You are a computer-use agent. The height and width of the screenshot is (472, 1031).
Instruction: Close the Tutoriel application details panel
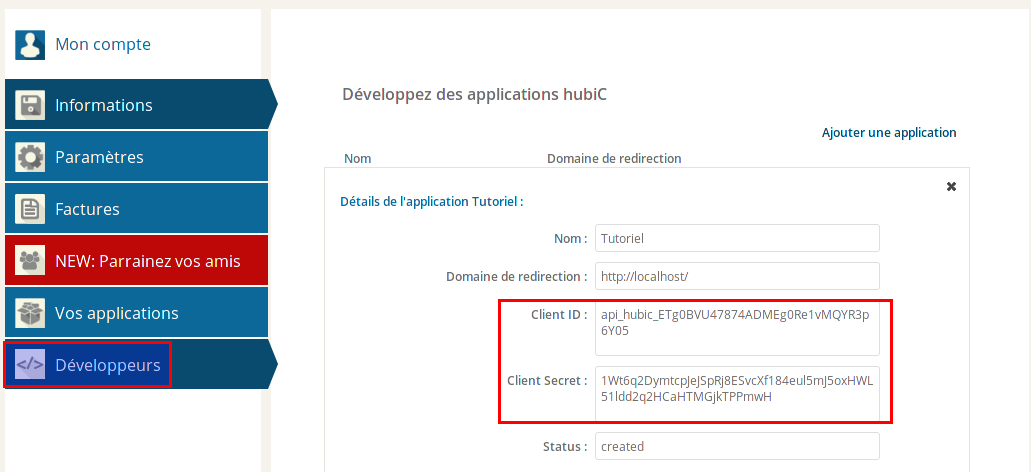(951, 186)
